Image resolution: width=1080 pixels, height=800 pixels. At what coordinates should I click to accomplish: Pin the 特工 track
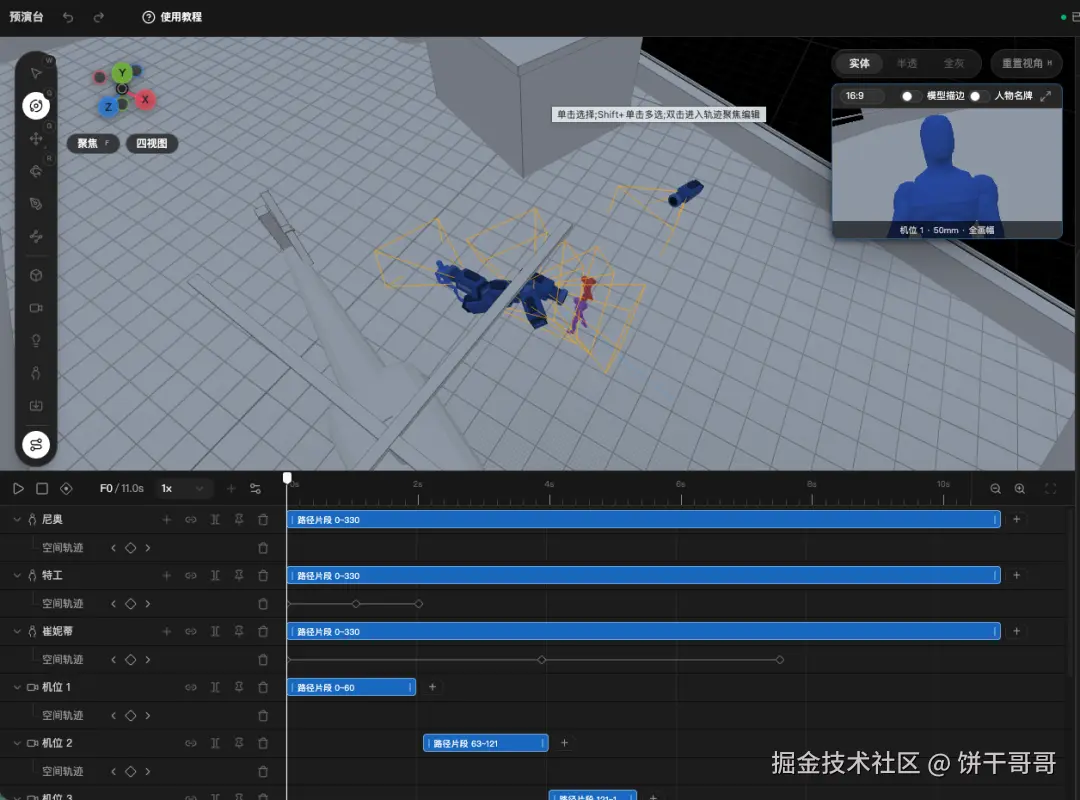coord(239,575)
